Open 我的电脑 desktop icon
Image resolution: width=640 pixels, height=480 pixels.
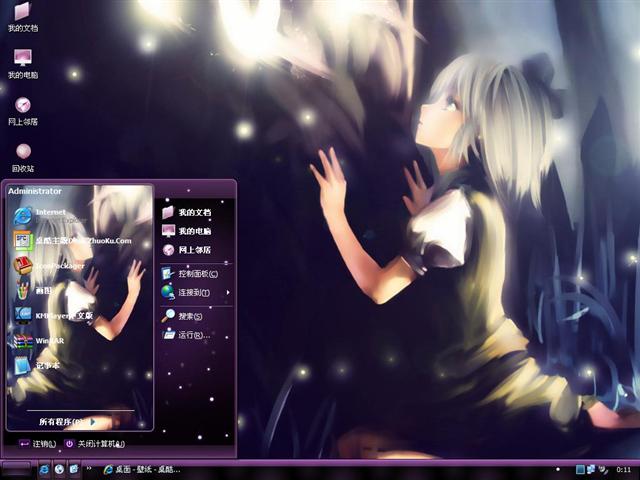[23, 64]
